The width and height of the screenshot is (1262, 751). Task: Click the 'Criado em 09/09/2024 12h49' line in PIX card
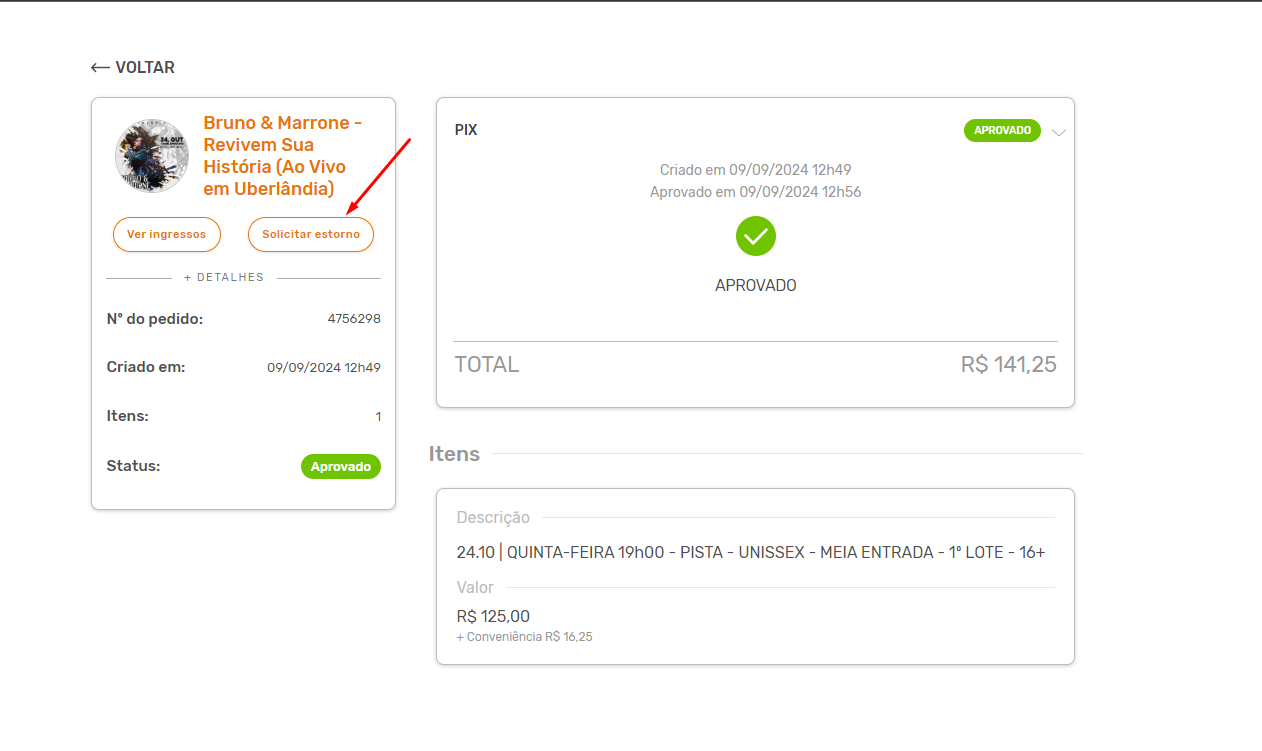pos(756,170)
